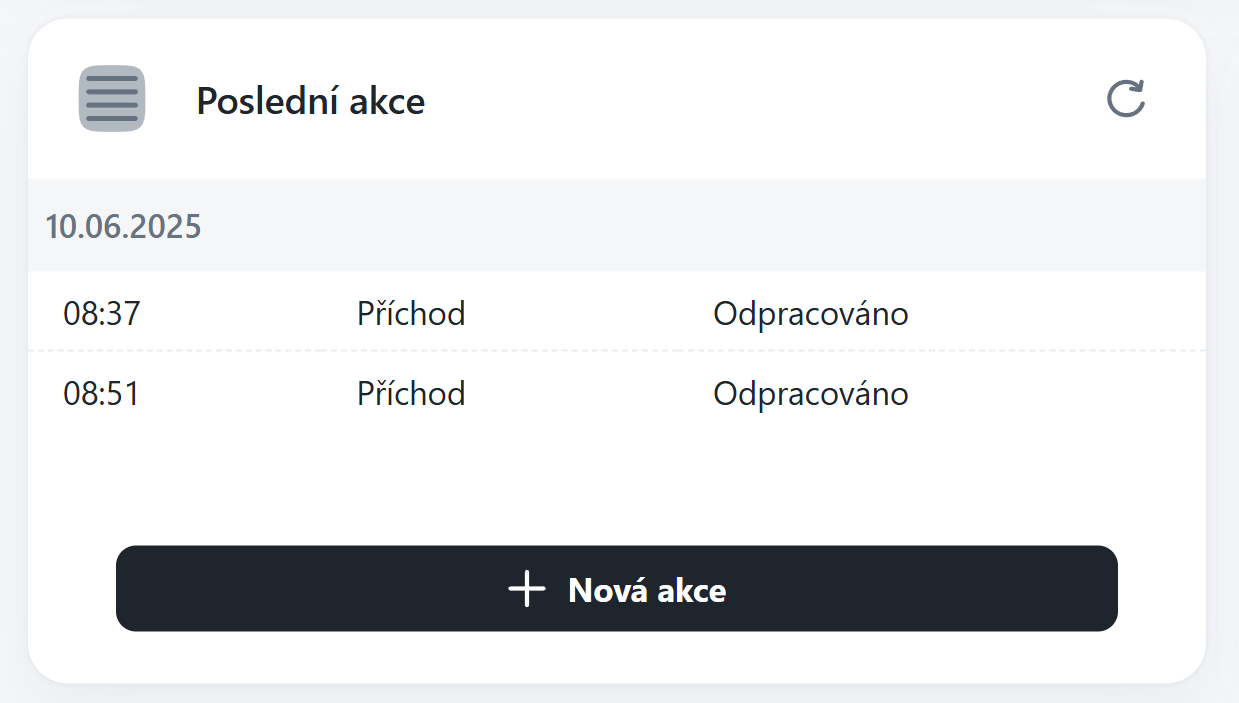The image size is (1239, 703).
Task: Click the plus icon inside Nová akce
Action: (527, 589)
